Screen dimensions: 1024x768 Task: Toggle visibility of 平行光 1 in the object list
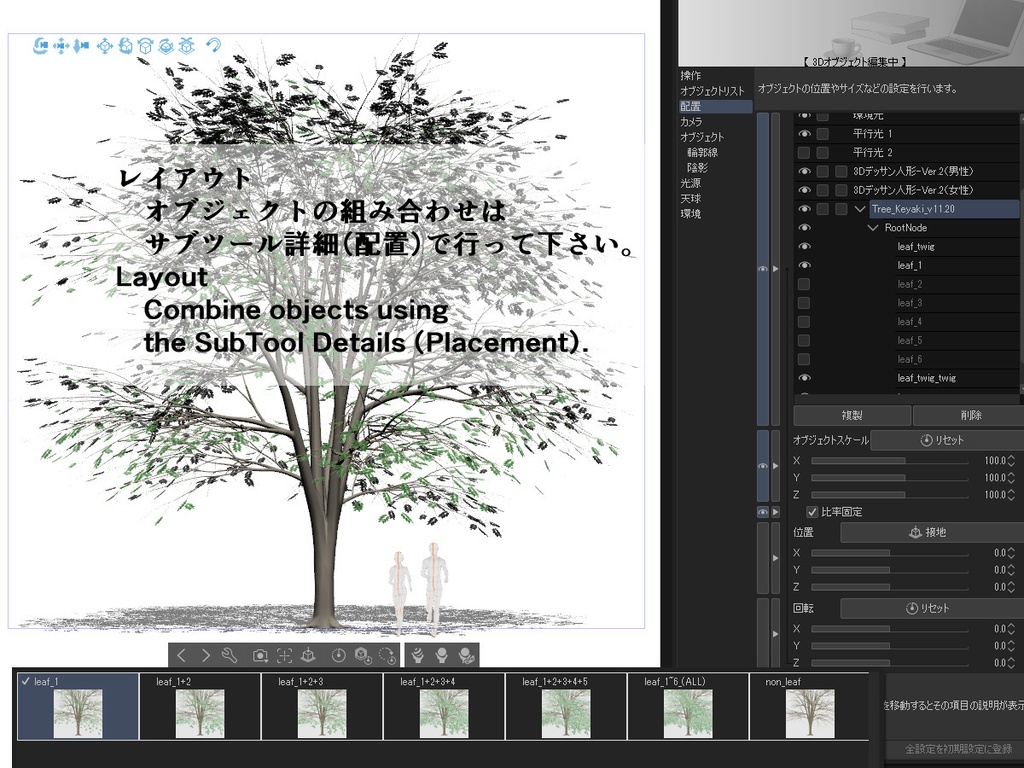804,133
